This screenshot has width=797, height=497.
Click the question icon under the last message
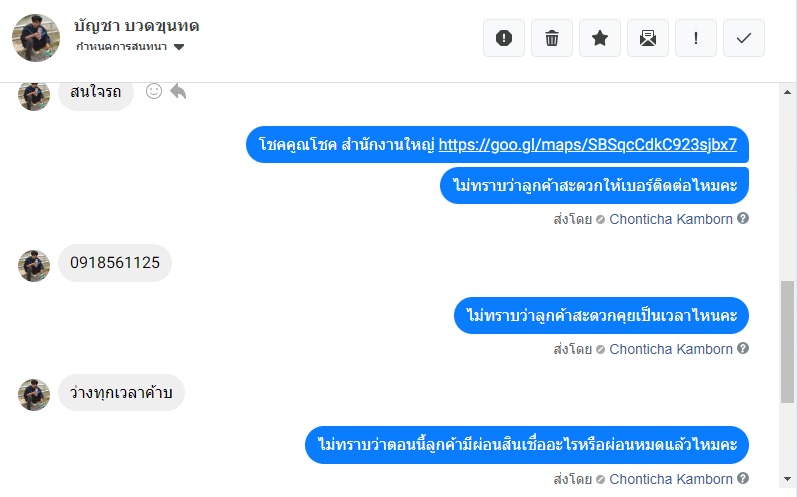click(x=743, y=479)
